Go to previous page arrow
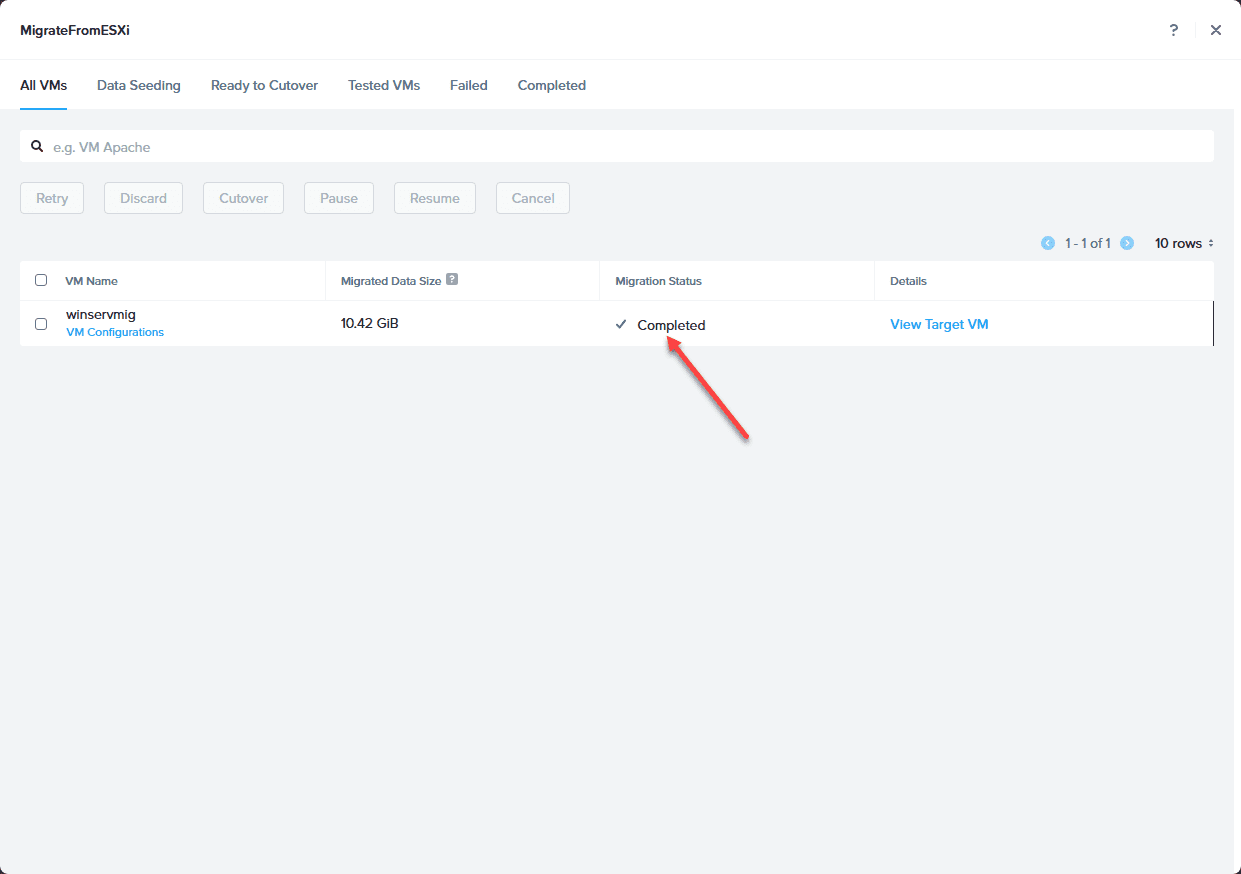 click(1048, 243)
